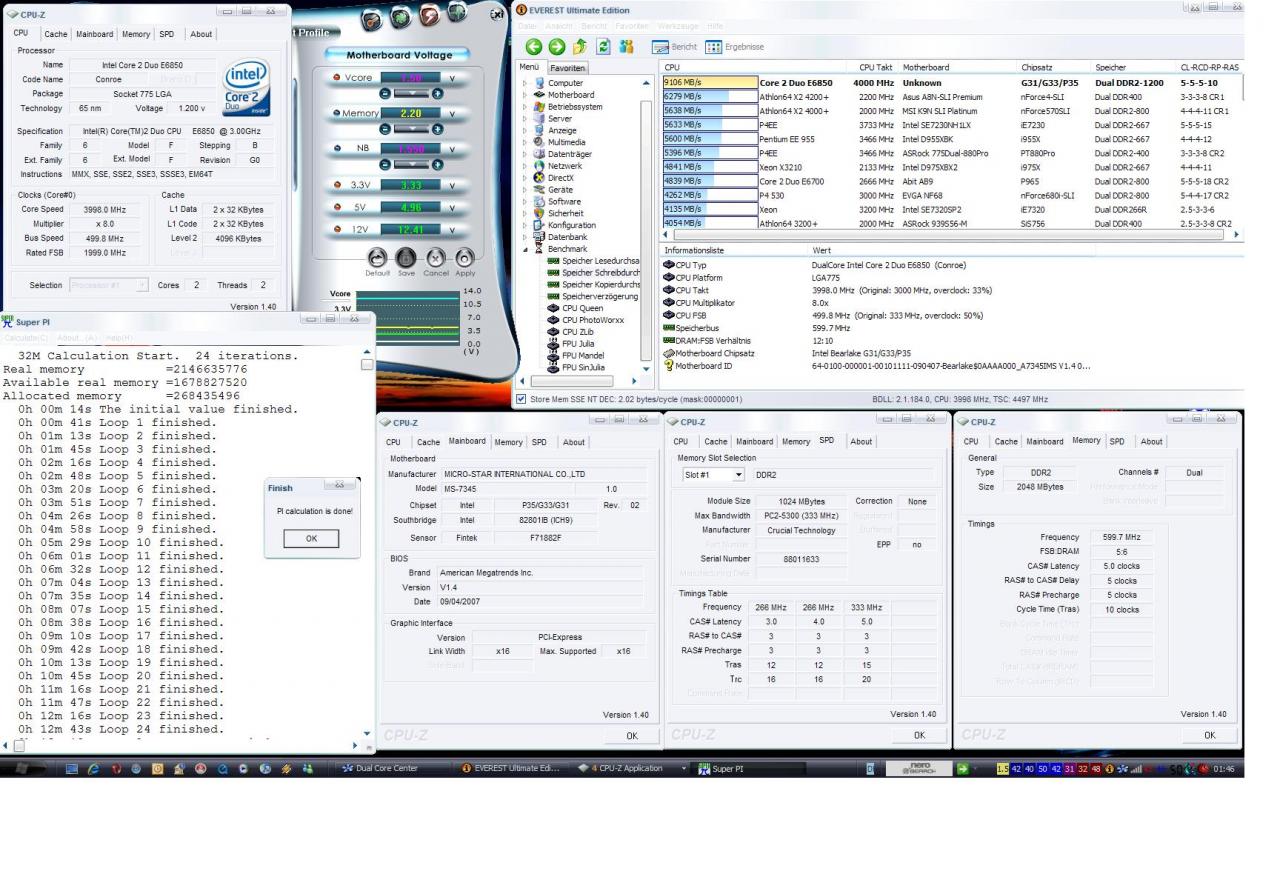Click the Cancel round icon in Dual Core Center
This screenshot has height=874, width=1280.
click(436, 258)
